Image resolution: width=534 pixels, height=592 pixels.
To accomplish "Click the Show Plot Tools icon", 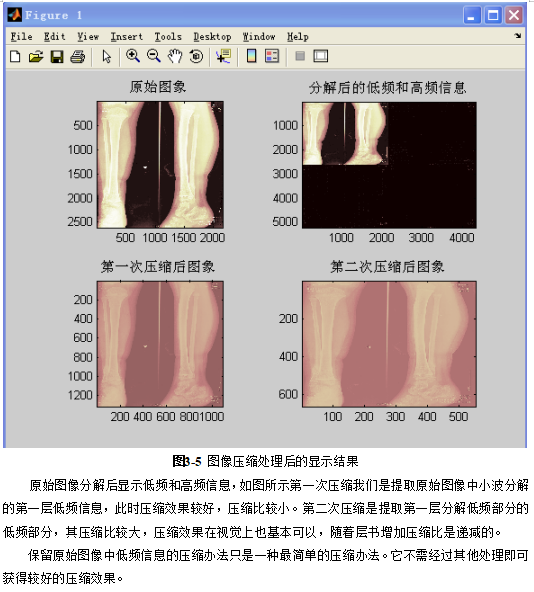I will 321,56.
